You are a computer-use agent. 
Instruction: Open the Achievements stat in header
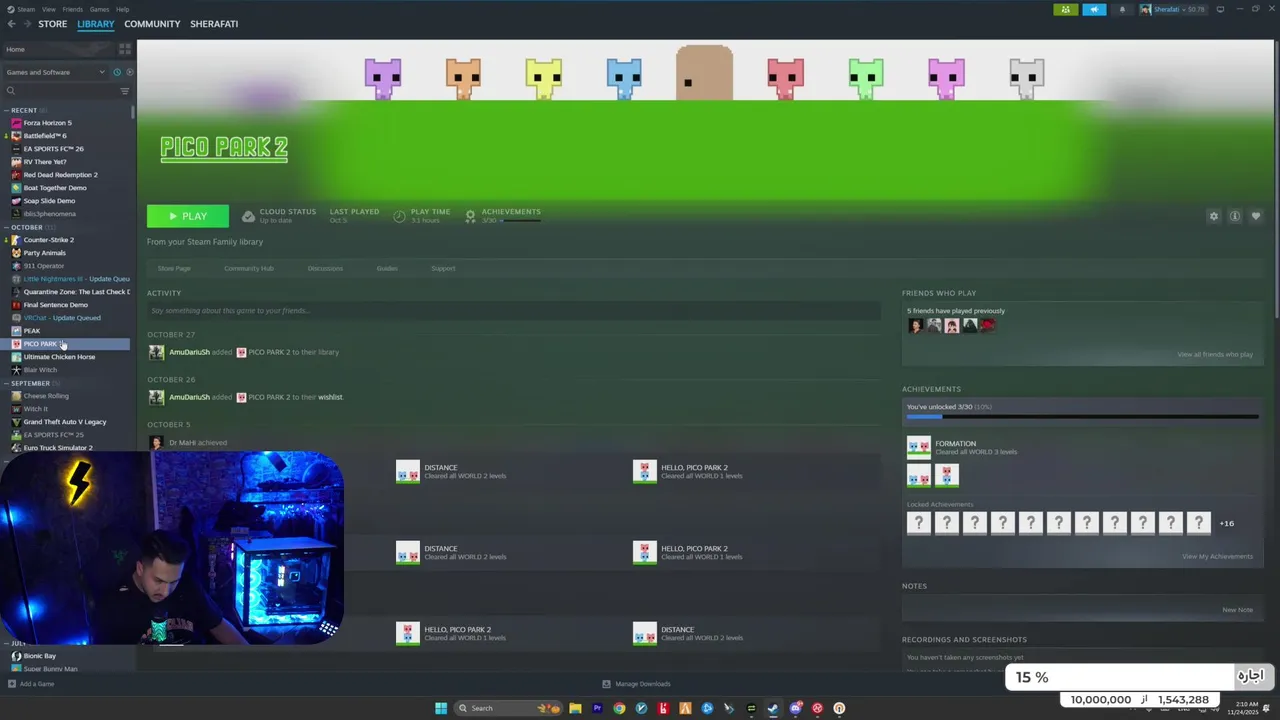pyautogui.click(x=503, y=215)
